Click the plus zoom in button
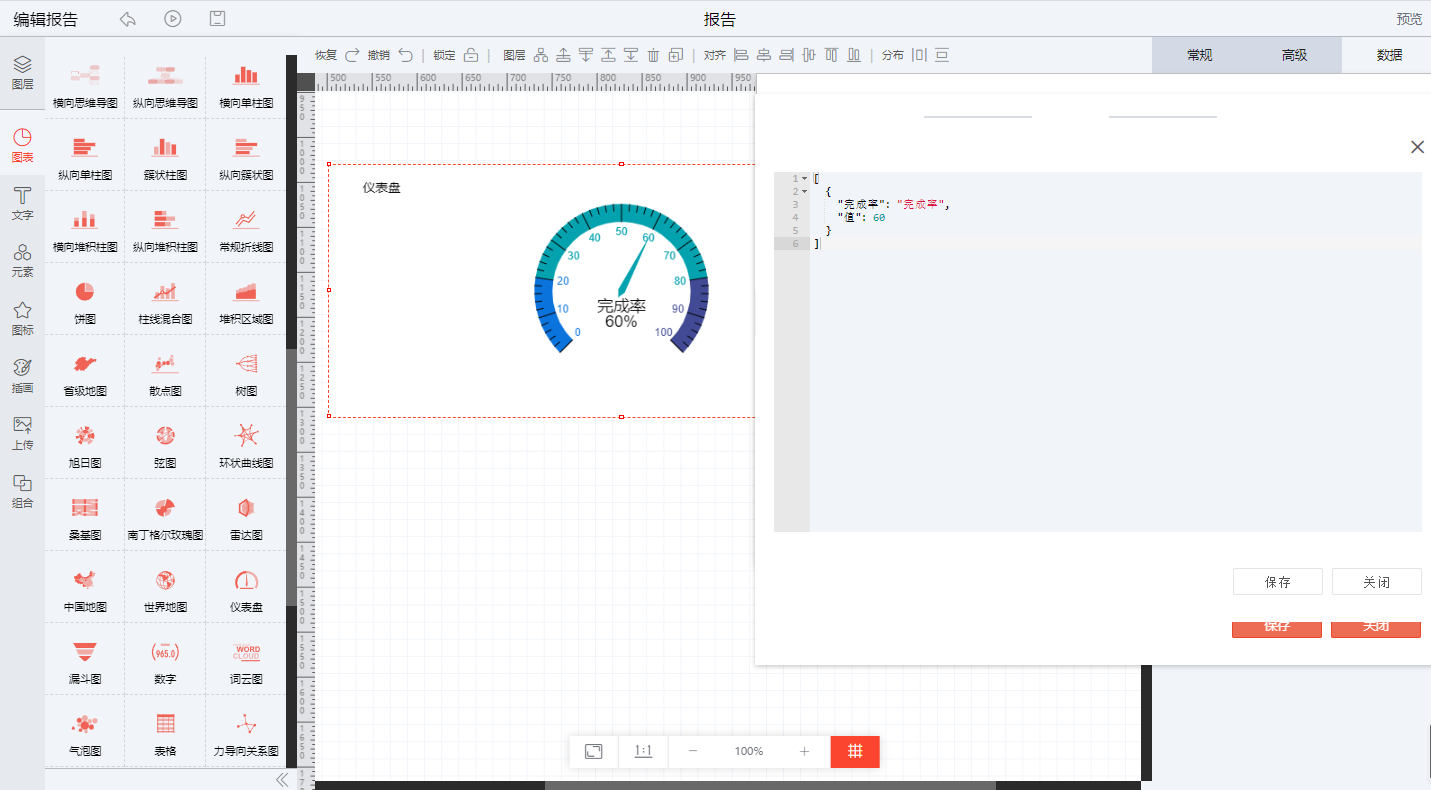The height and width of the screenshot is (790, 1431). pos(804,751)
